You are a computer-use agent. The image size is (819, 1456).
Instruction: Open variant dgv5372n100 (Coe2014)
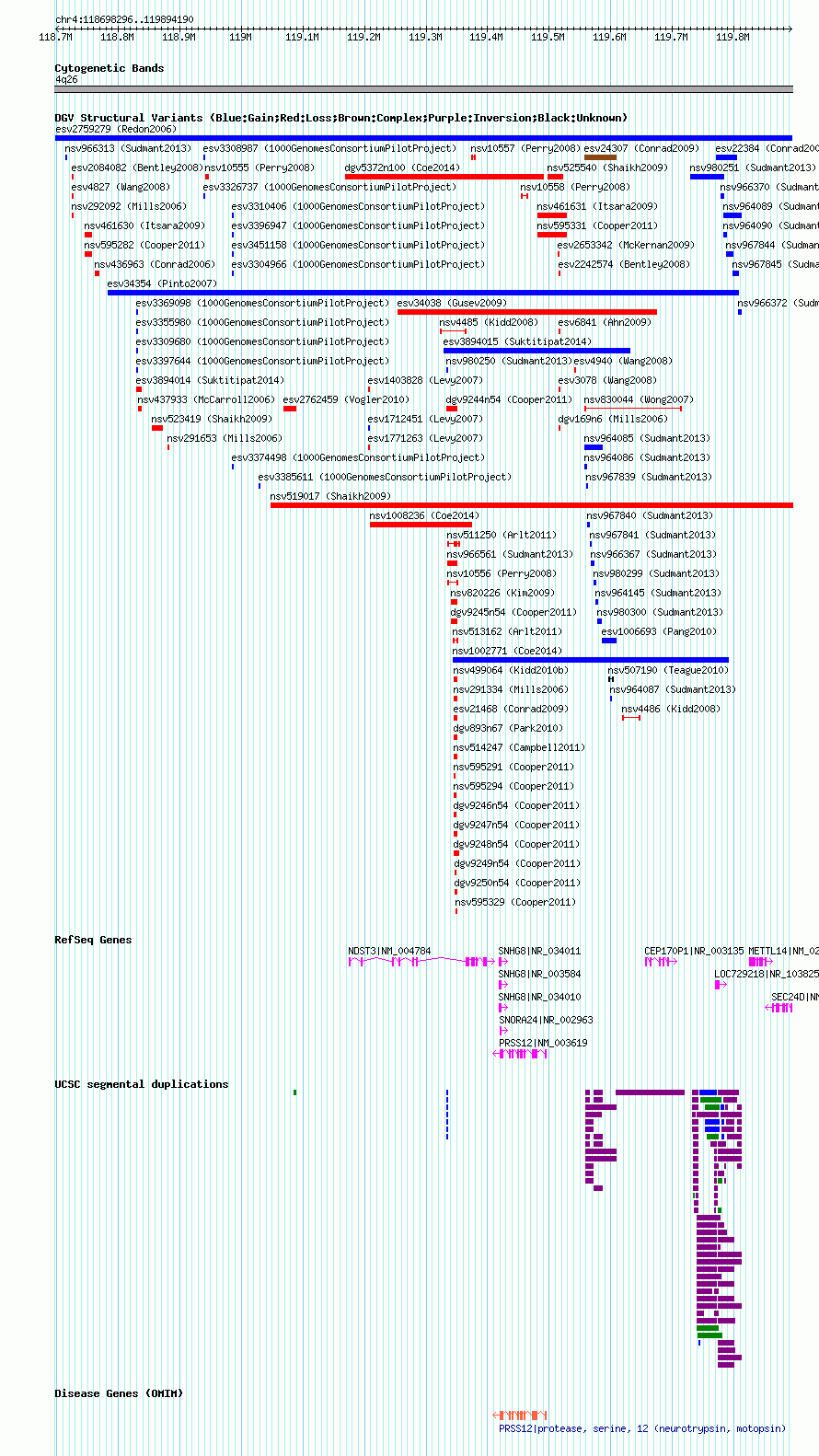(x=401, y=168)
